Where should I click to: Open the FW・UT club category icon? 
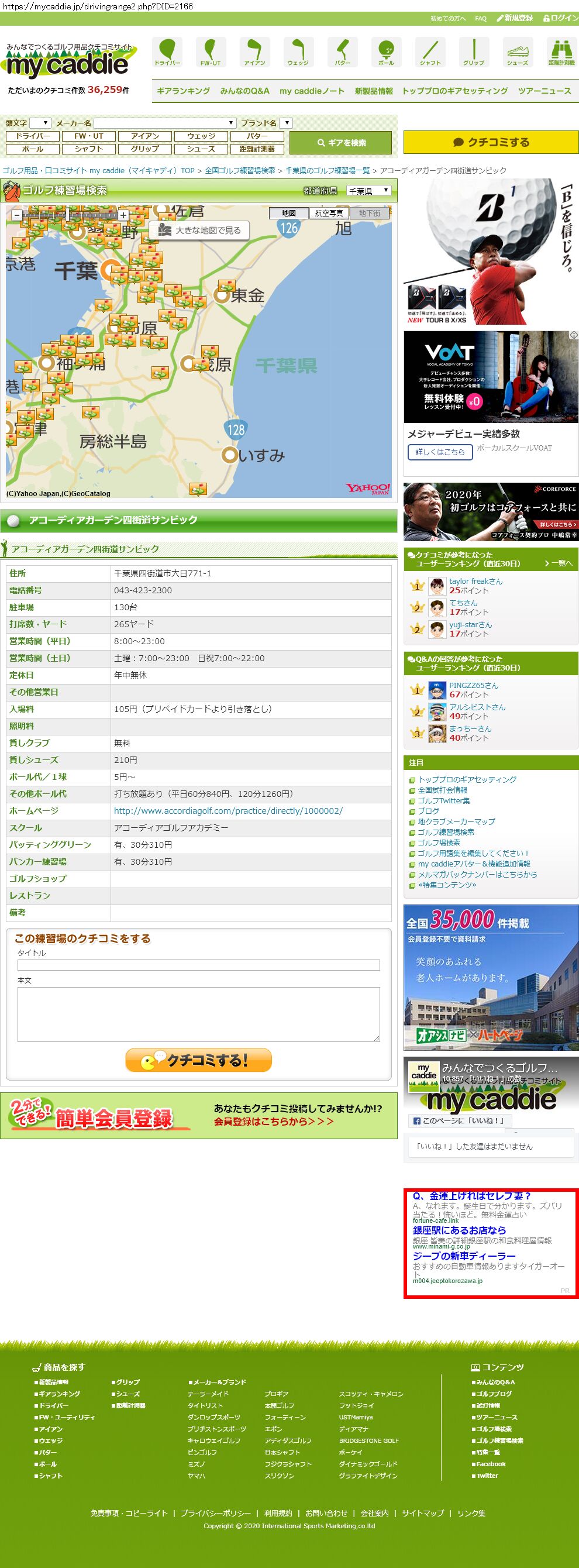click(211, 51)
